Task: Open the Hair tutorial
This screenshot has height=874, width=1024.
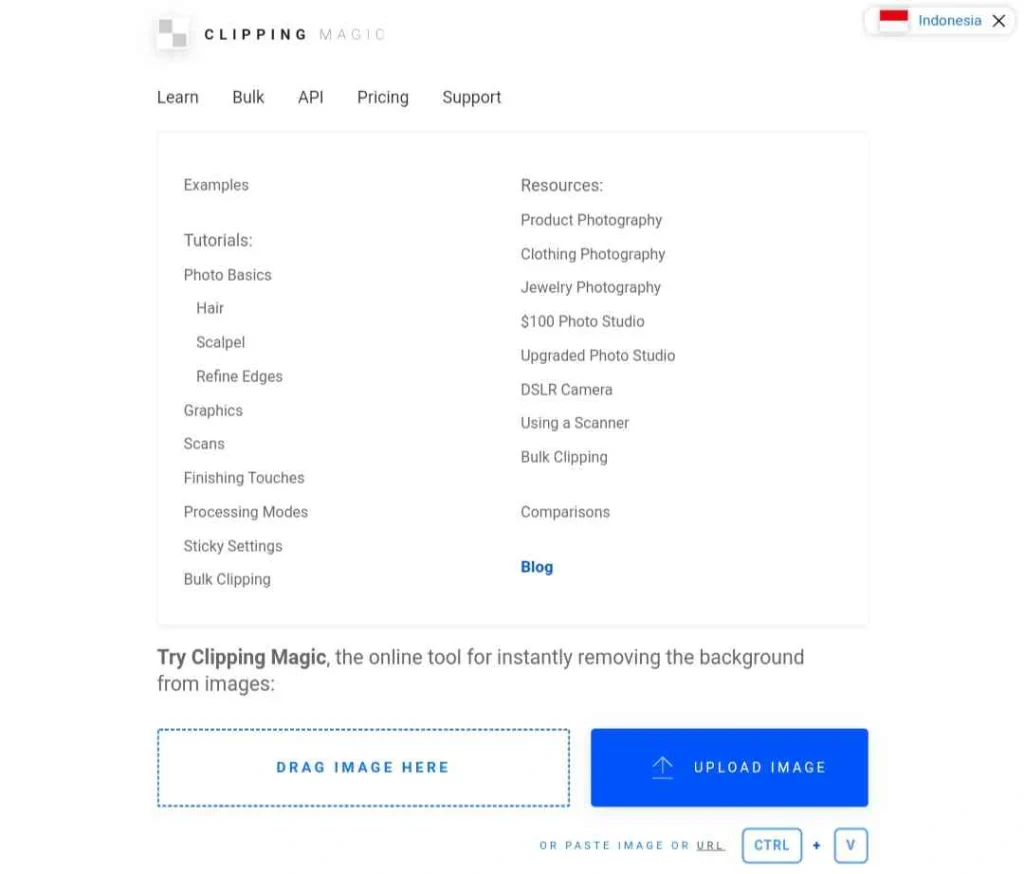Action: (x=210, y=308)
